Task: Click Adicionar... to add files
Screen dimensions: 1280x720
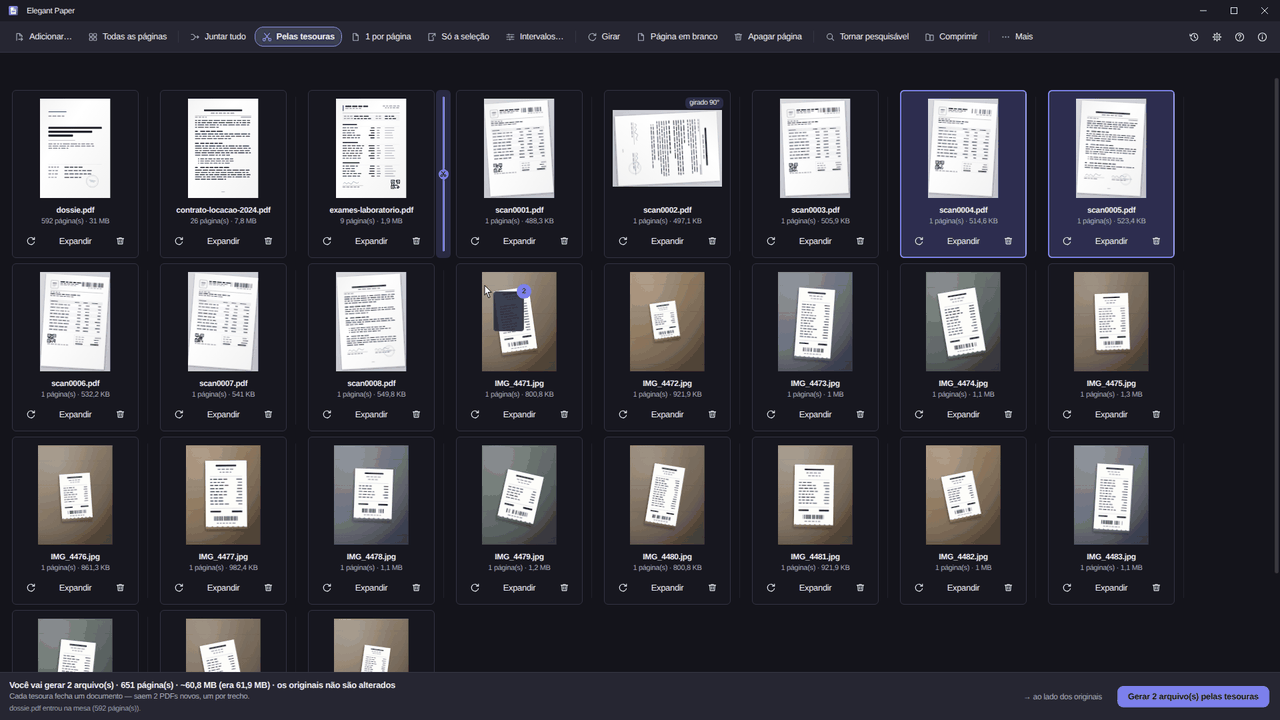Action: (43, 37)
